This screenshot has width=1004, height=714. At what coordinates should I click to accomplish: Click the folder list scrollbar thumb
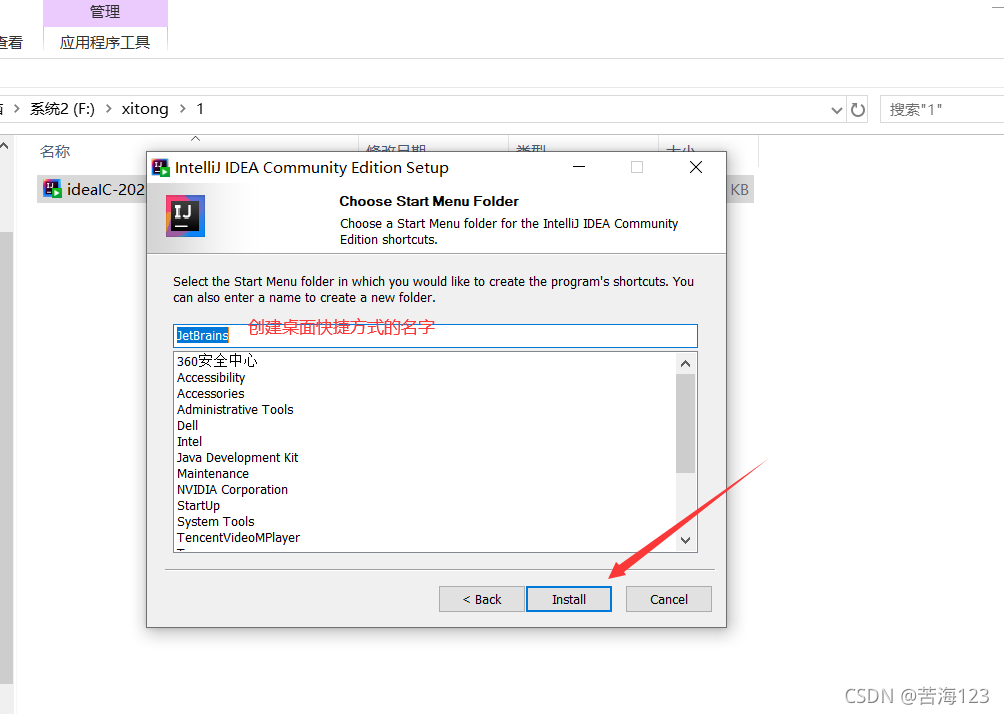point(685,423)
